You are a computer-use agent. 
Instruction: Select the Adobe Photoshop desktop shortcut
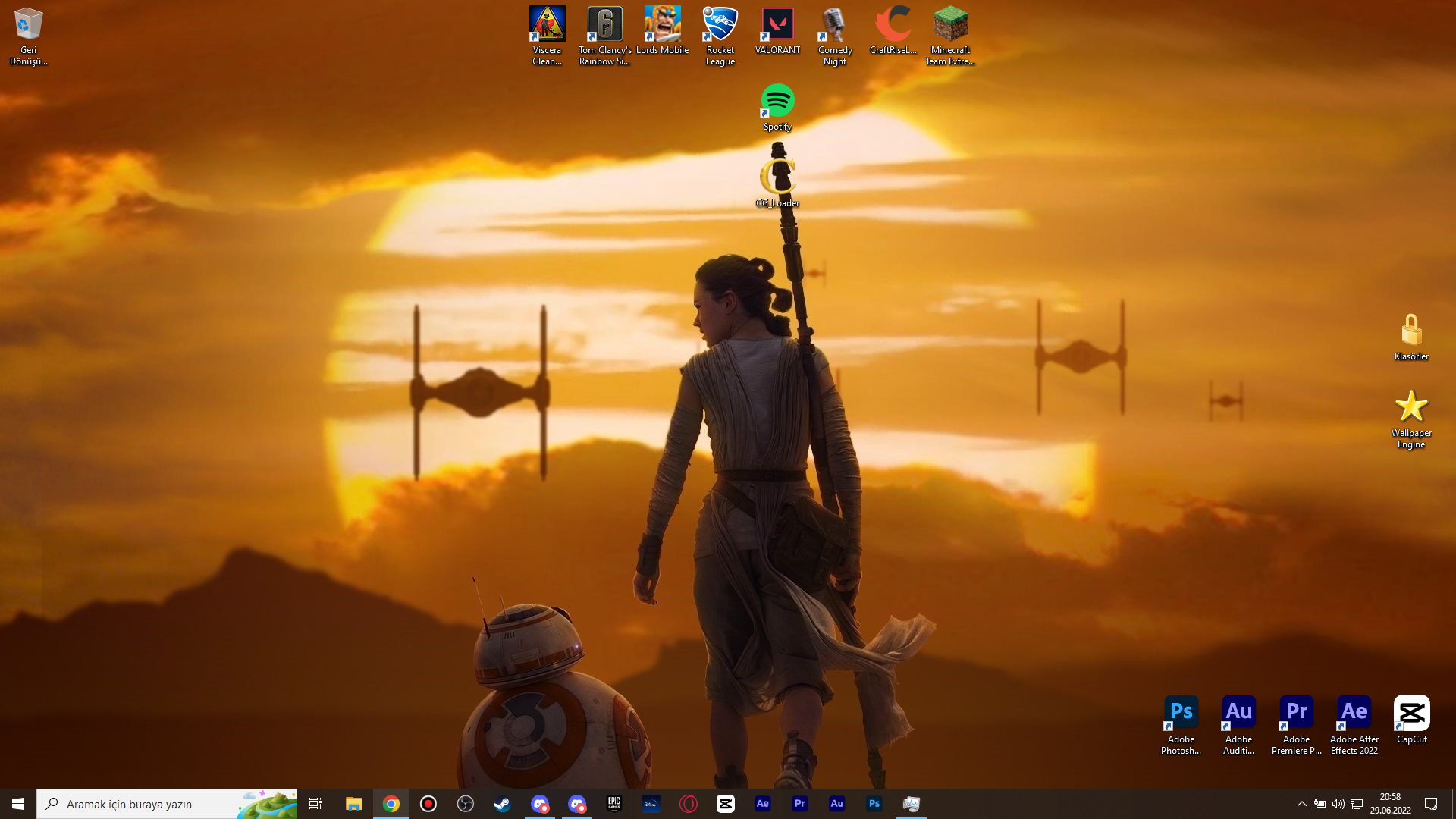[1181, 725]
